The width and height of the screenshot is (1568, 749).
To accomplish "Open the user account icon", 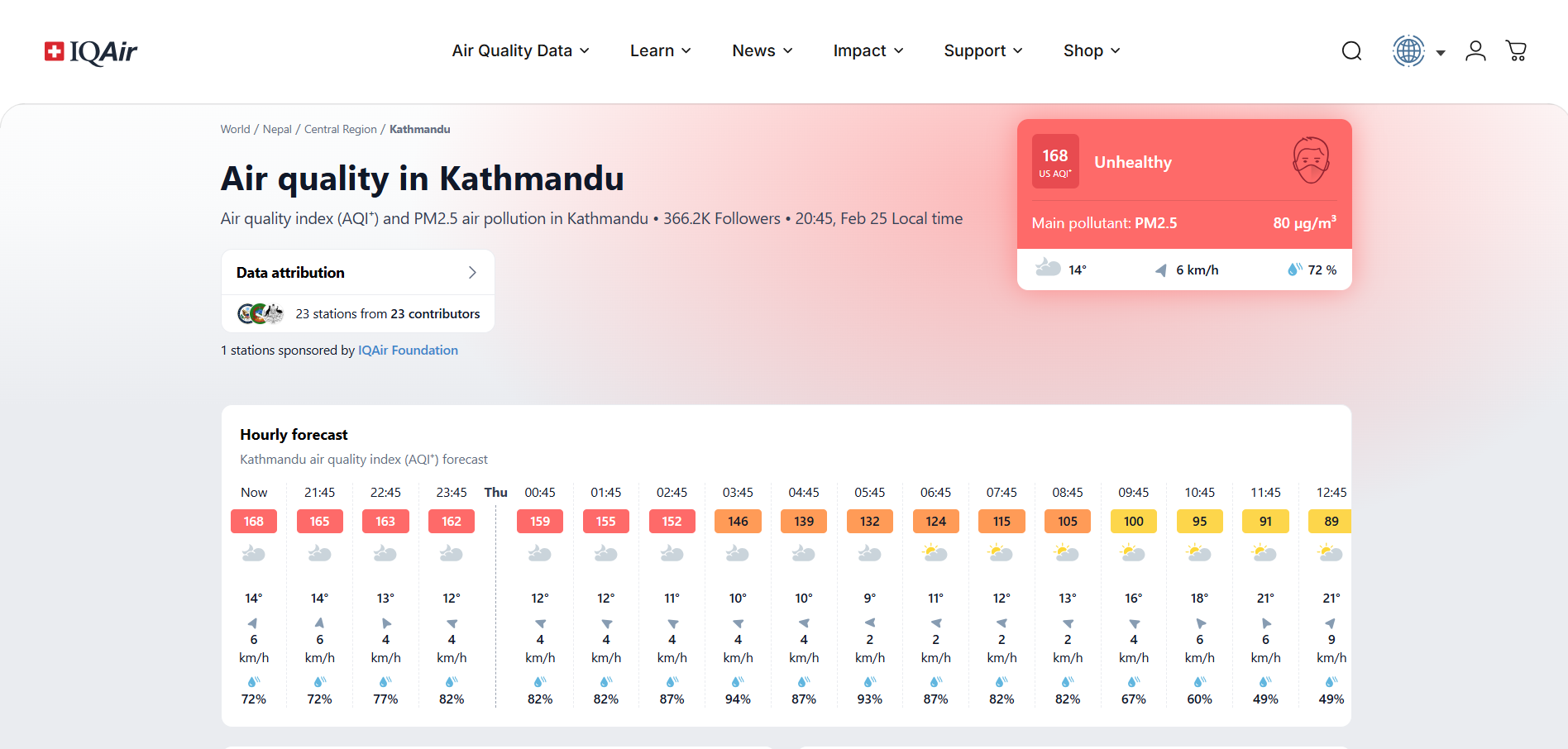I will coord(1475,51).
